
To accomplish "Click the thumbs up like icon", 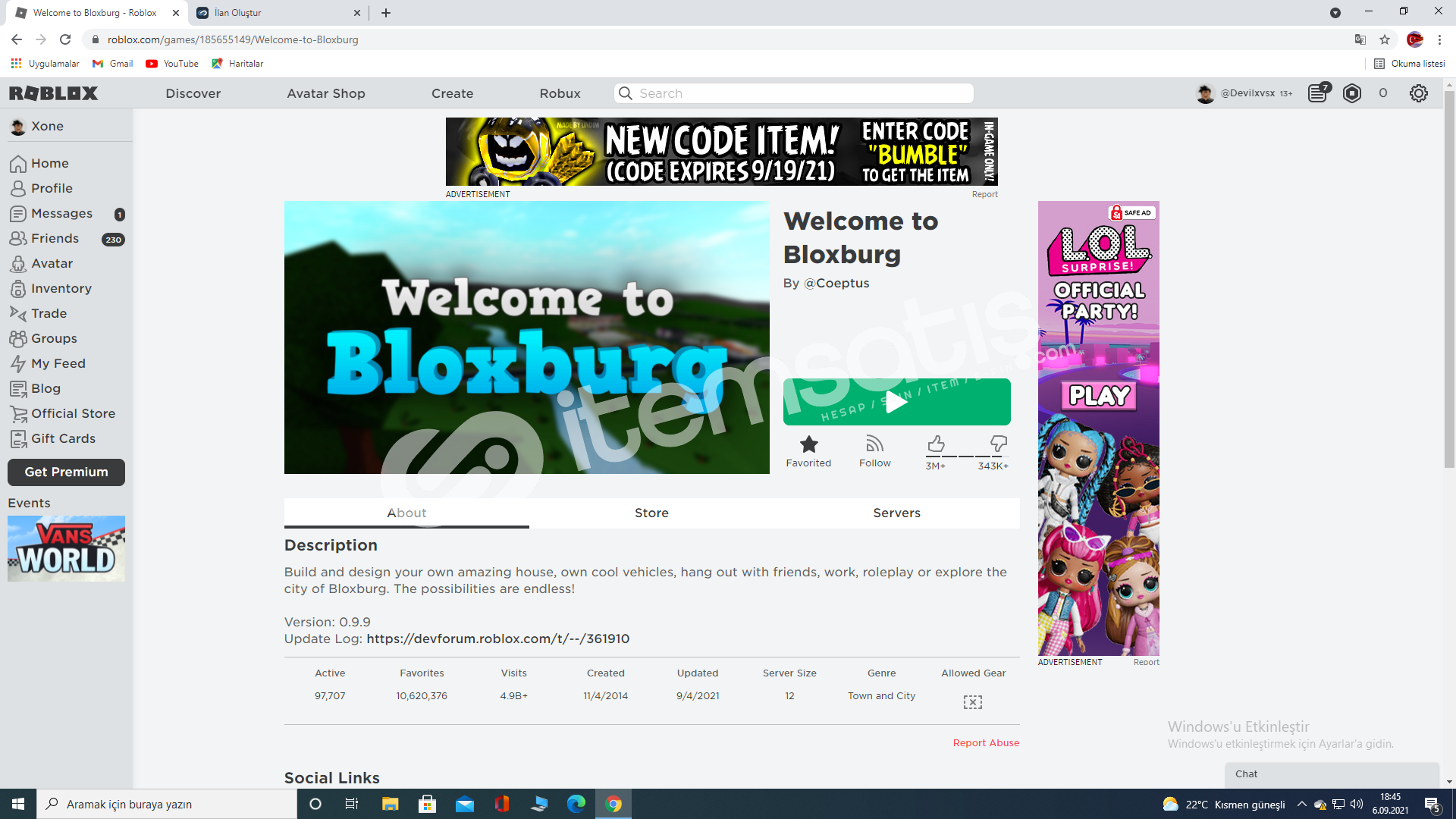I will [x=936, y=444].
